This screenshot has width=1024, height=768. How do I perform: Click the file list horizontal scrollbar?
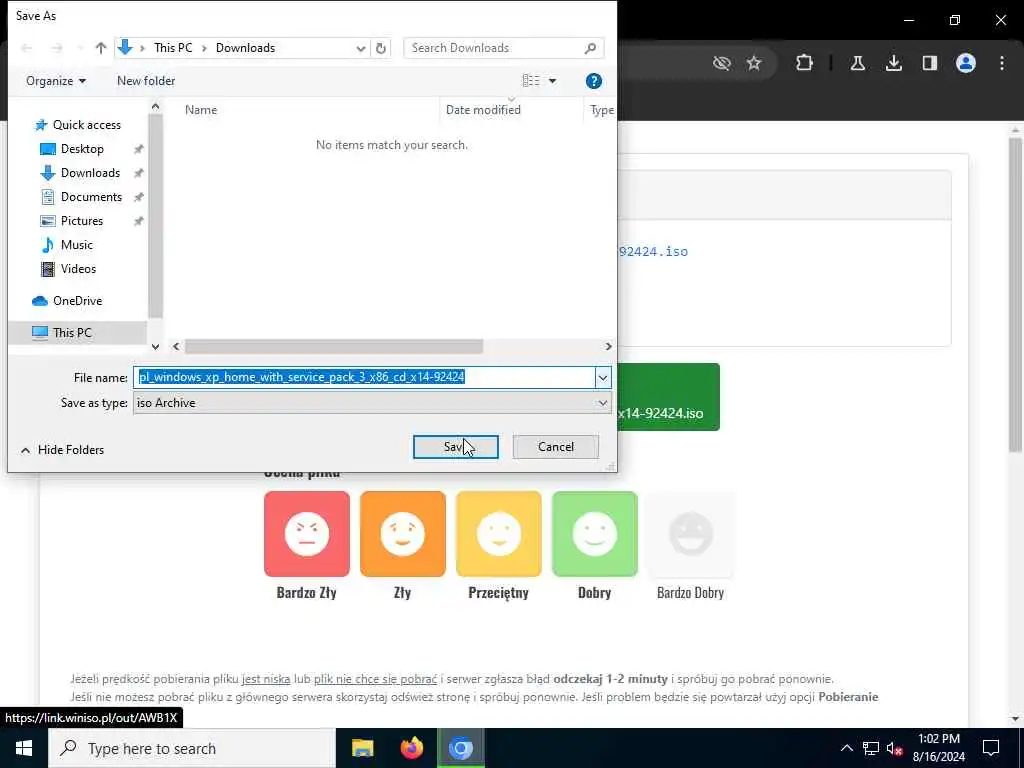tap(333, 346)
